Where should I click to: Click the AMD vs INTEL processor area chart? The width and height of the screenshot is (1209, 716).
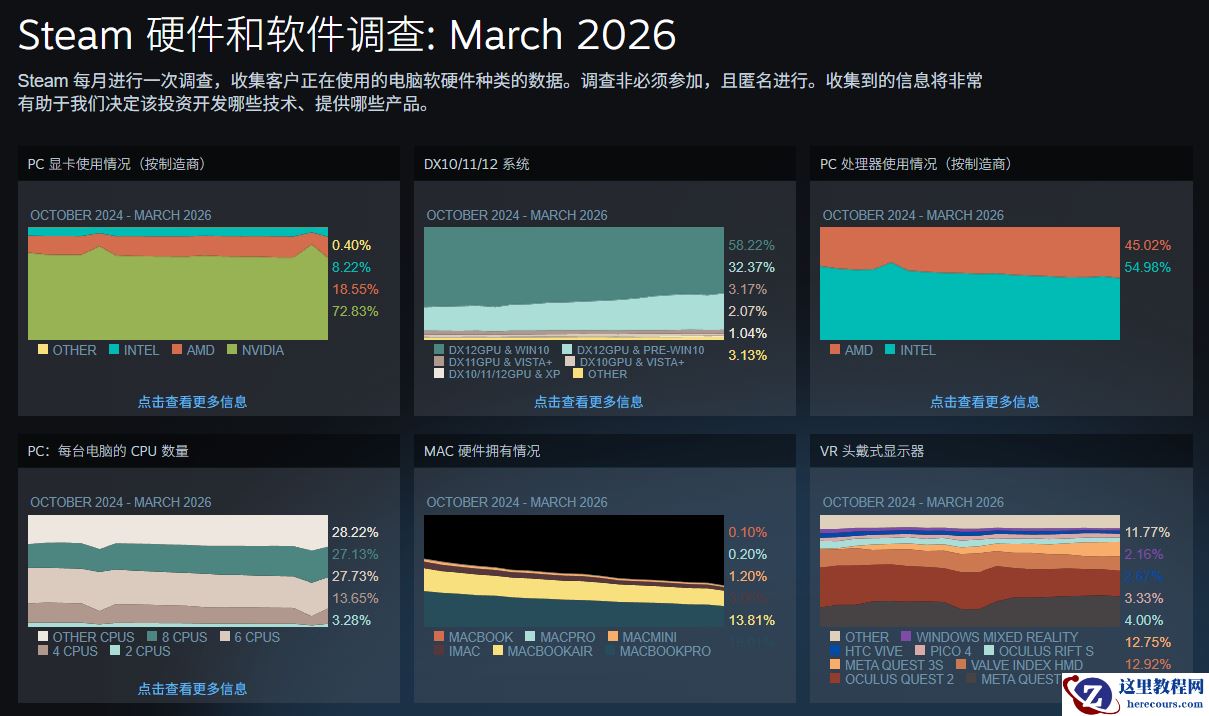click(970, 284)
